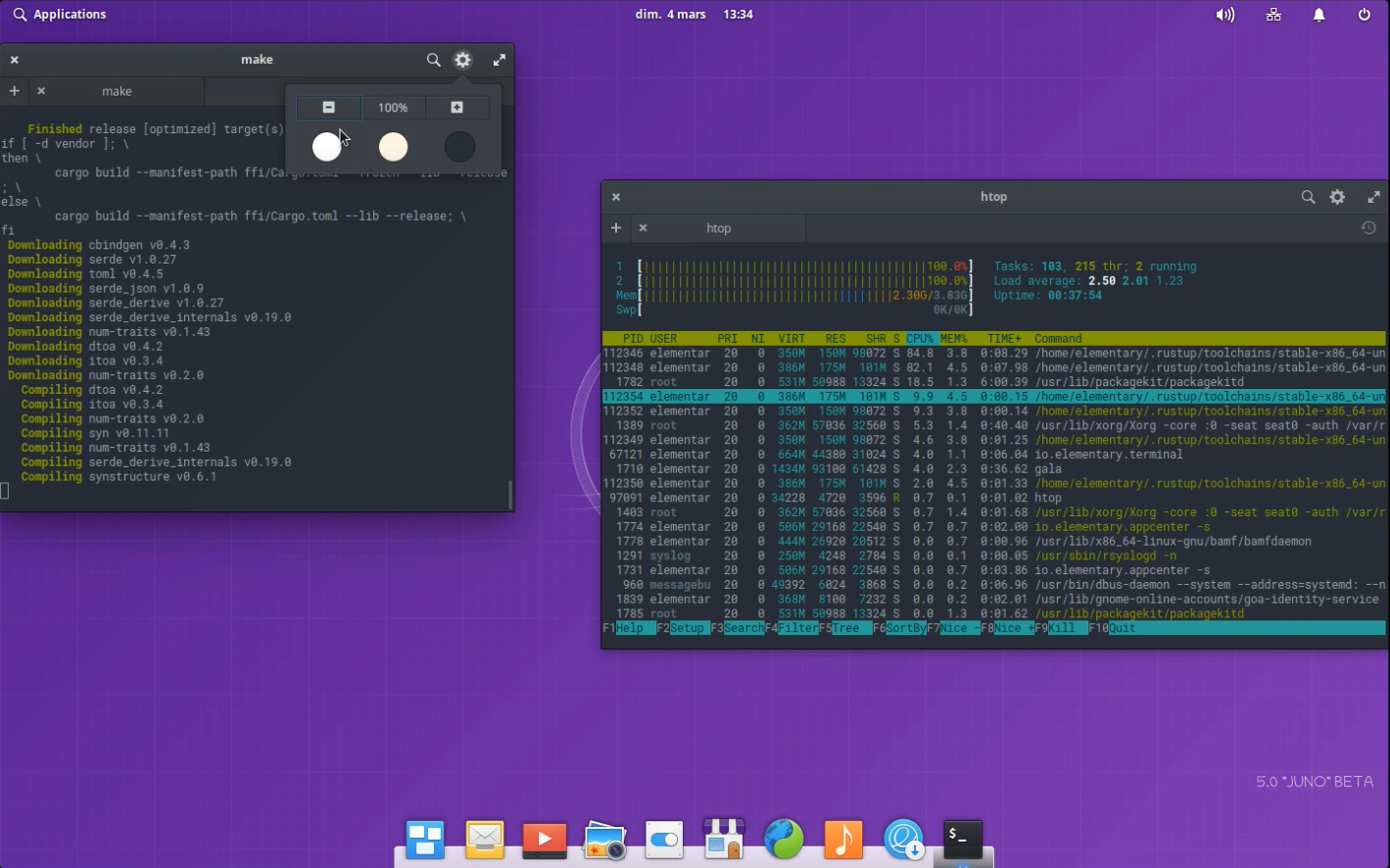Switch to the htop tab
The height and width of the screenshot is (868, 1390).
click(718, 227)
